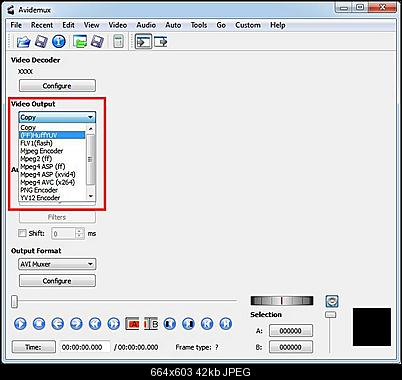Click the stop playback button
402x380 pixels.
click(39, 324)
